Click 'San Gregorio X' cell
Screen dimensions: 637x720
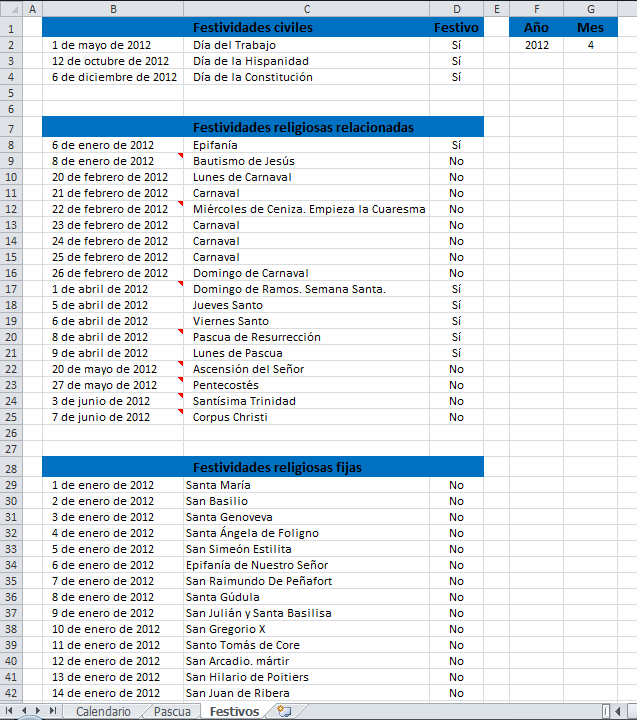pos(307,630)
